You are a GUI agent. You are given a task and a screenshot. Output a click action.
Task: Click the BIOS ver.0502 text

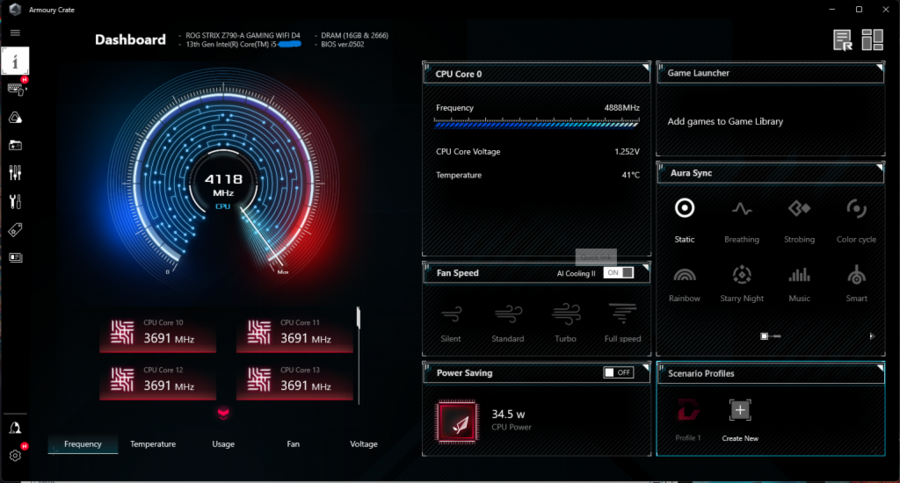(343, 44)
